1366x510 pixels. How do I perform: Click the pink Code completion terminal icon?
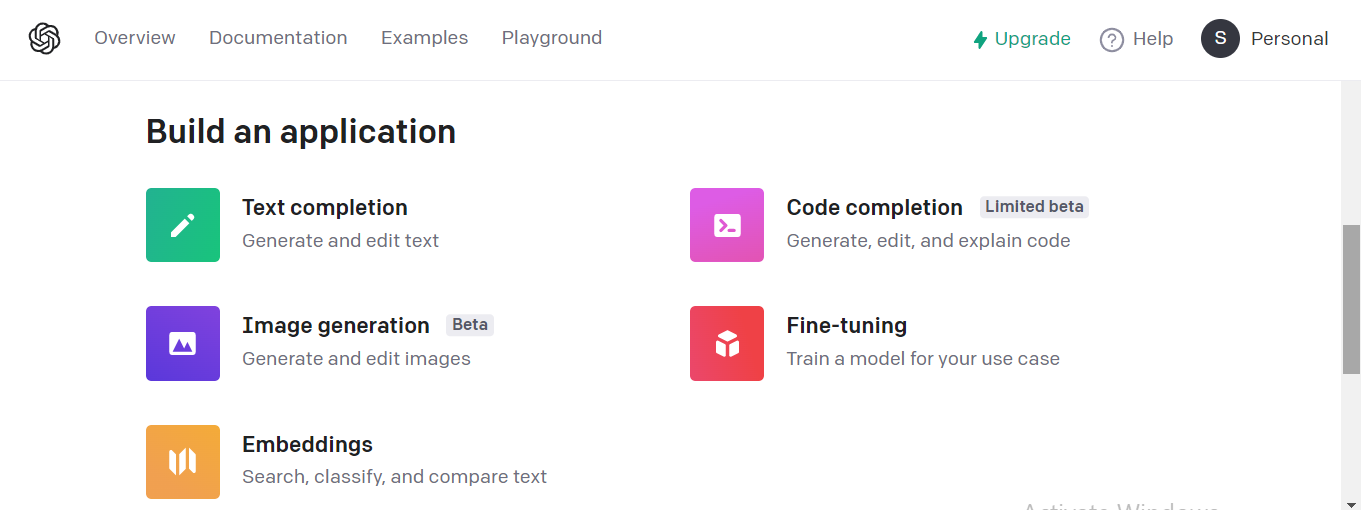pyautogui.click(x=727, y=225)
